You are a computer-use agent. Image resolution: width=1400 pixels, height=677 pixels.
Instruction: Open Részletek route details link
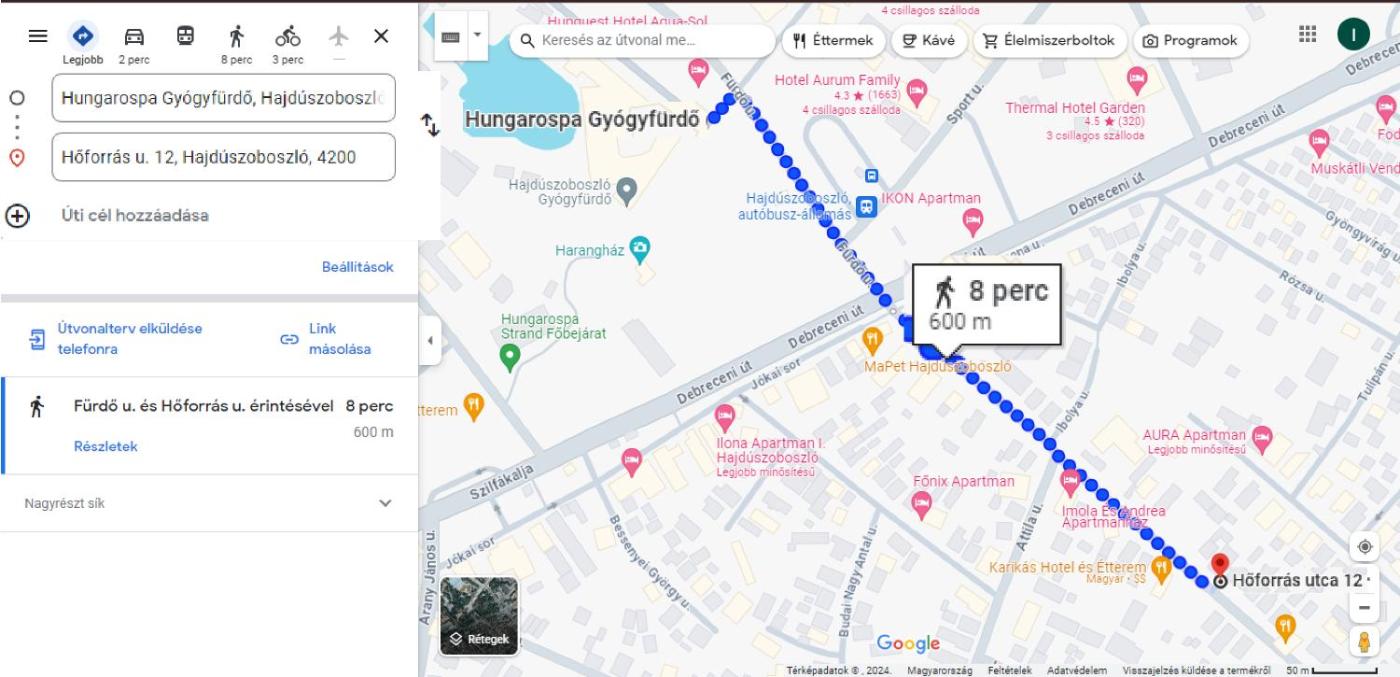(106, 446)
